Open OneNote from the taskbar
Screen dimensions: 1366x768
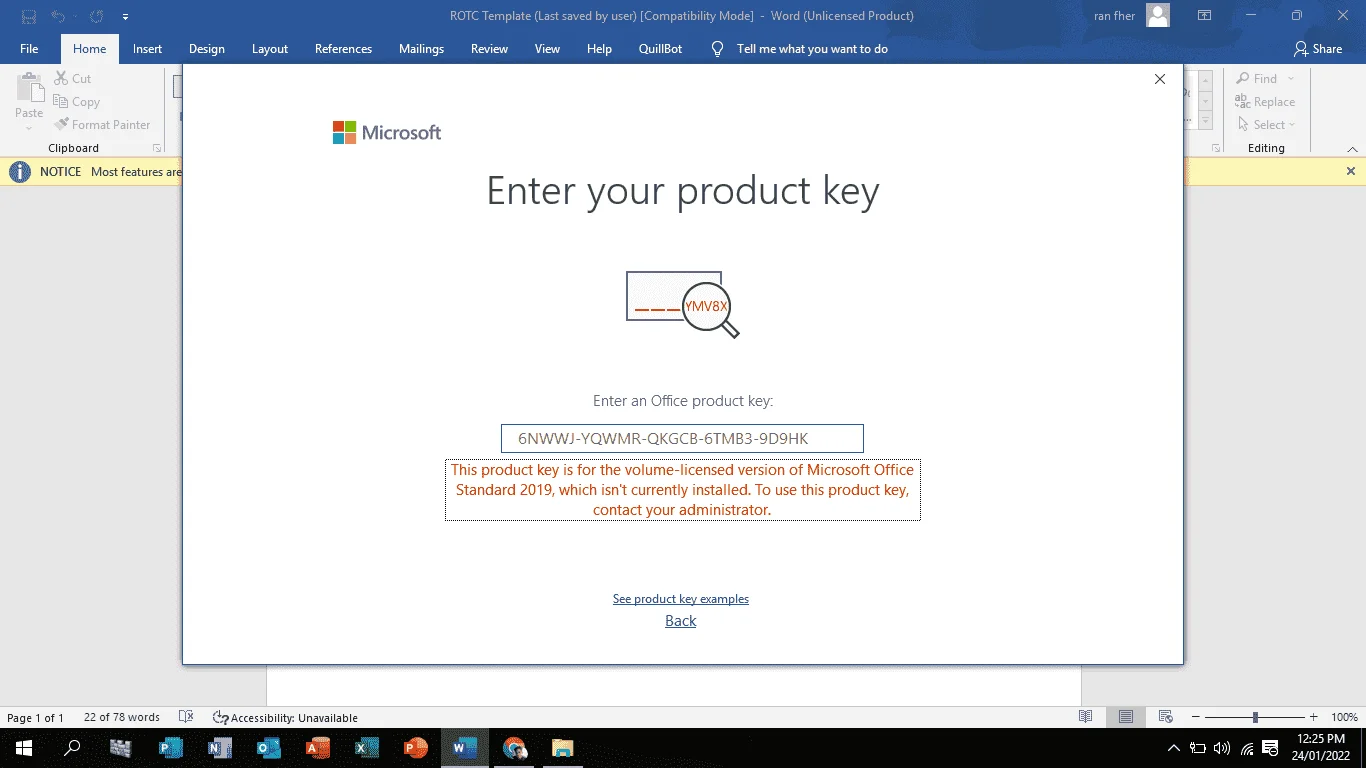click(x=219, y=748)
